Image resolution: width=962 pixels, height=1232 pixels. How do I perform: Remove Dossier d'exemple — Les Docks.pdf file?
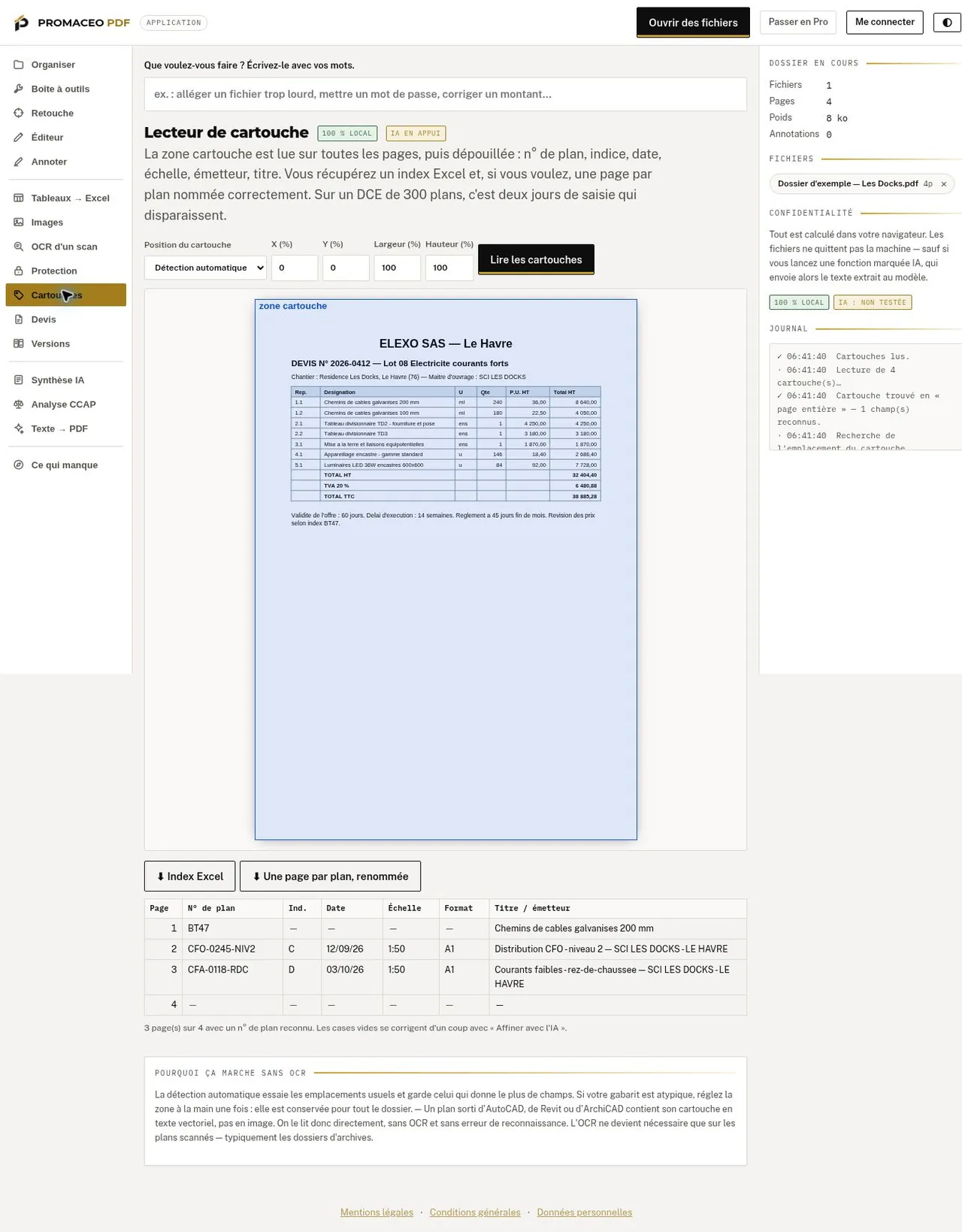point(944,184)
